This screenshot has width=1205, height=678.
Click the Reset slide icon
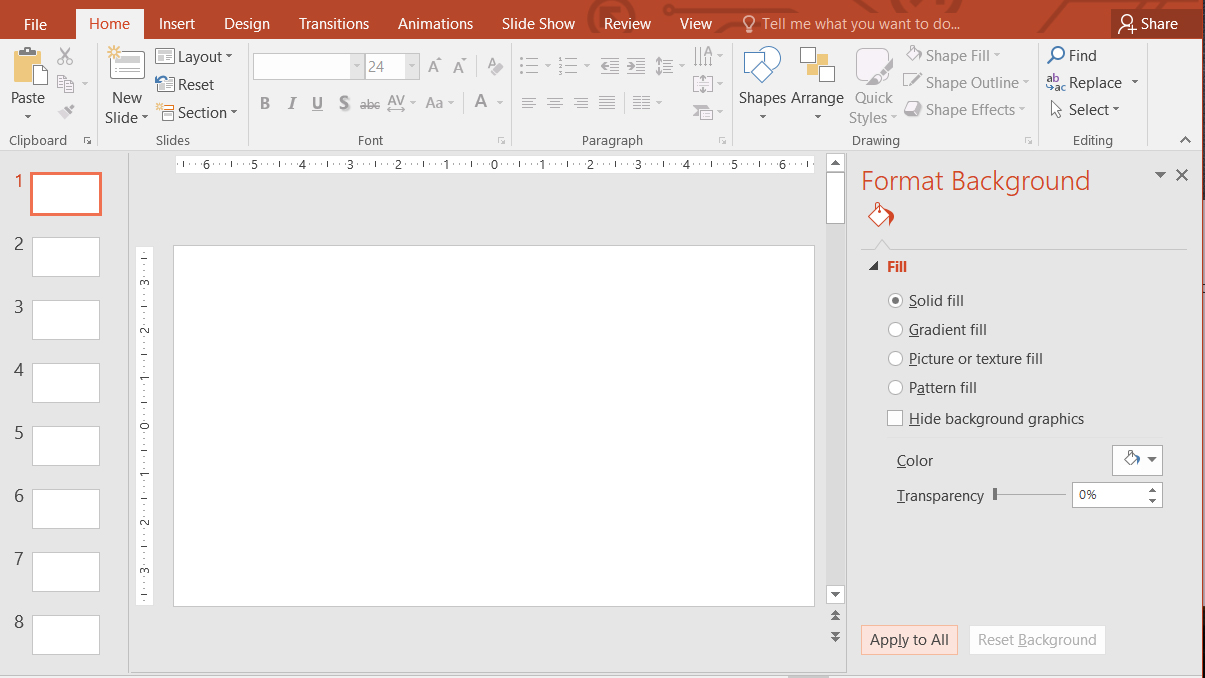(165, 85)
